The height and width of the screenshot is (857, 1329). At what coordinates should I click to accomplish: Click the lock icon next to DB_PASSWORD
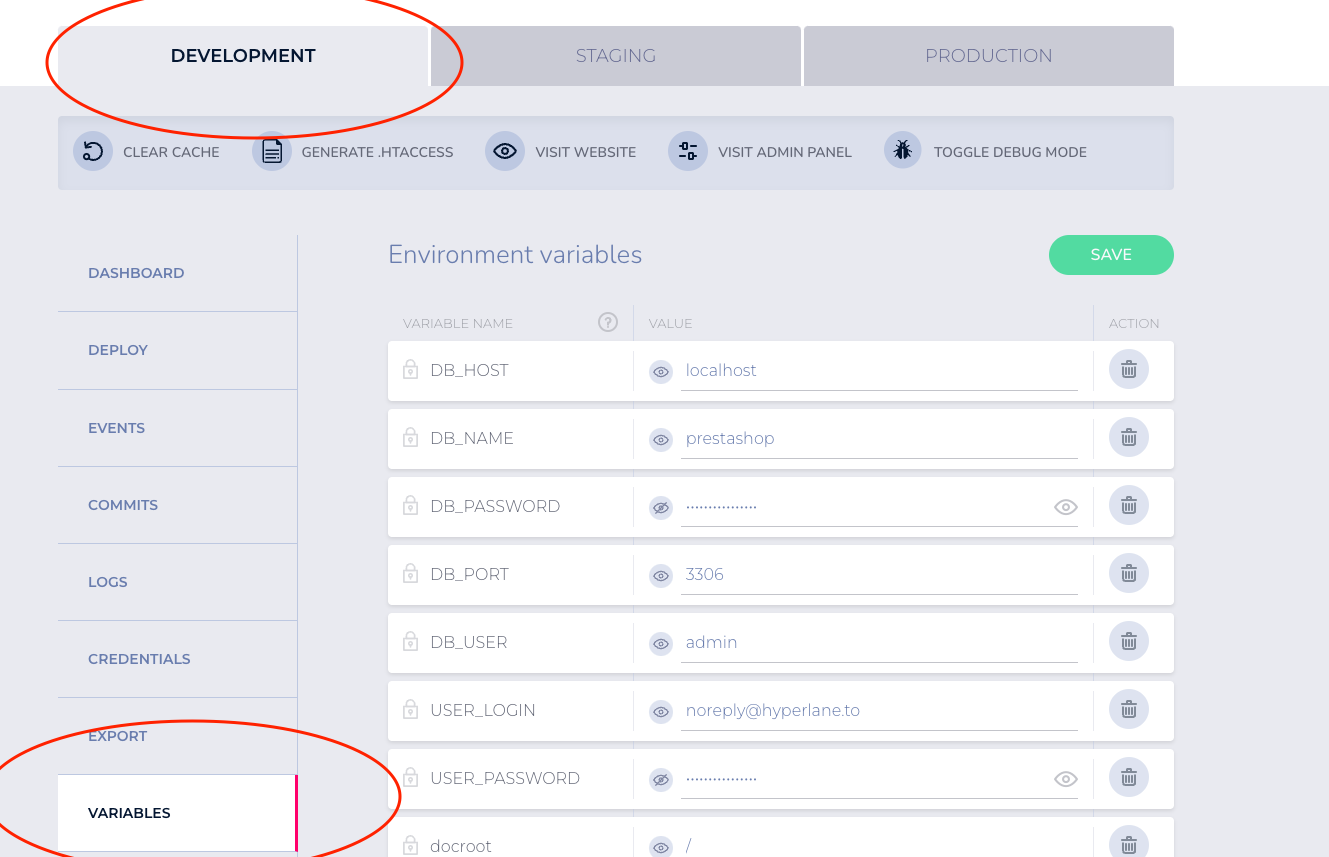pos(410,506)
